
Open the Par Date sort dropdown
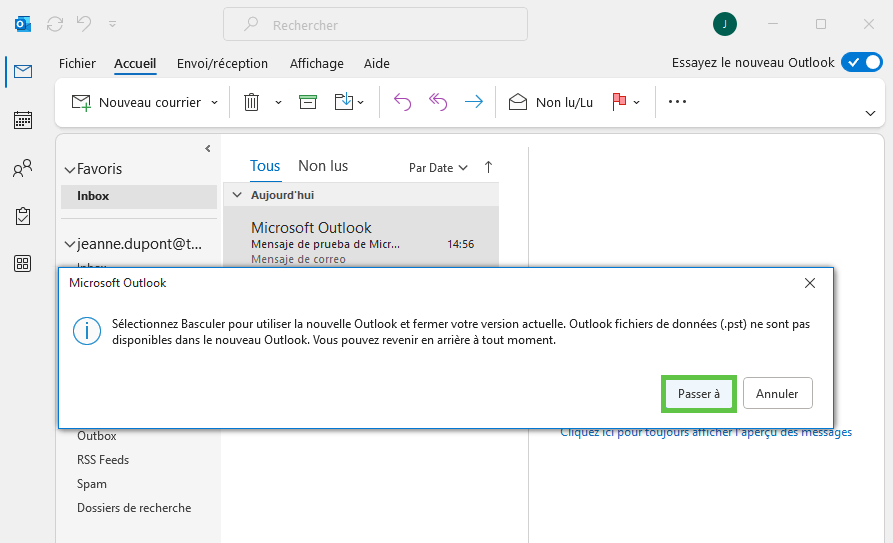point(438,168)
